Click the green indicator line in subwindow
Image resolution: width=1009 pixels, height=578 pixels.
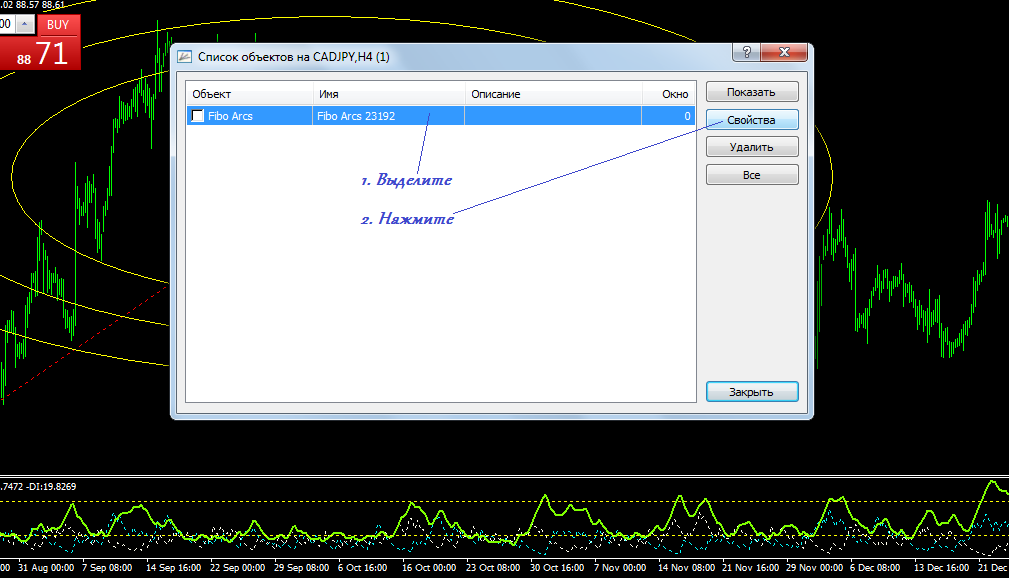click(150, 509)
